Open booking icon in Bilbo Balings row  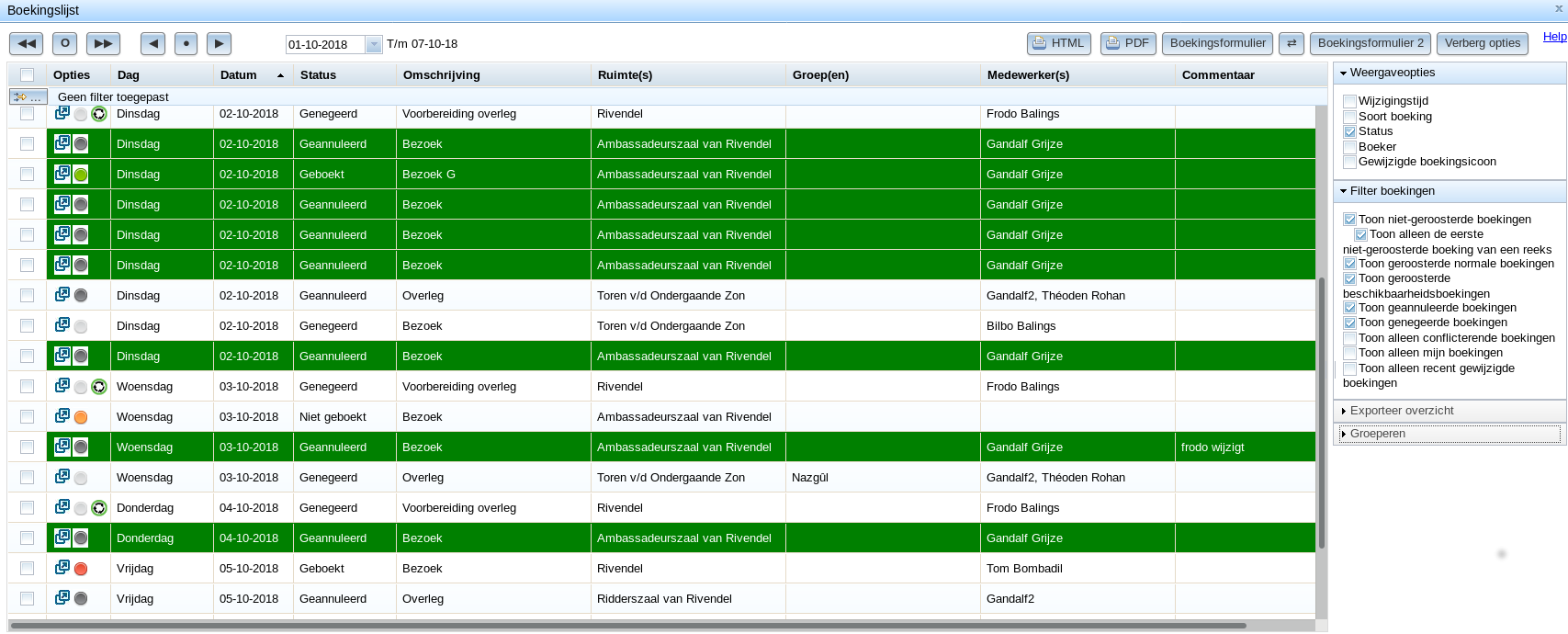62,325
